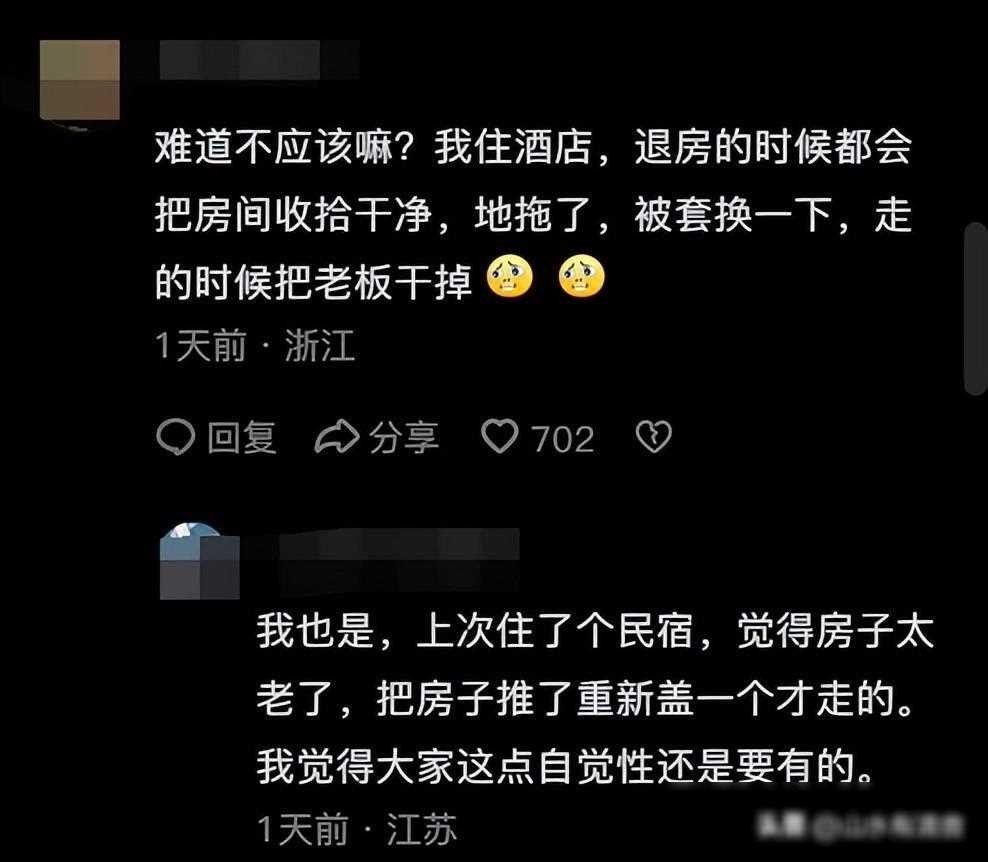Like the comment via heart icon
The image size is (988, 862).
click(500, 437)
